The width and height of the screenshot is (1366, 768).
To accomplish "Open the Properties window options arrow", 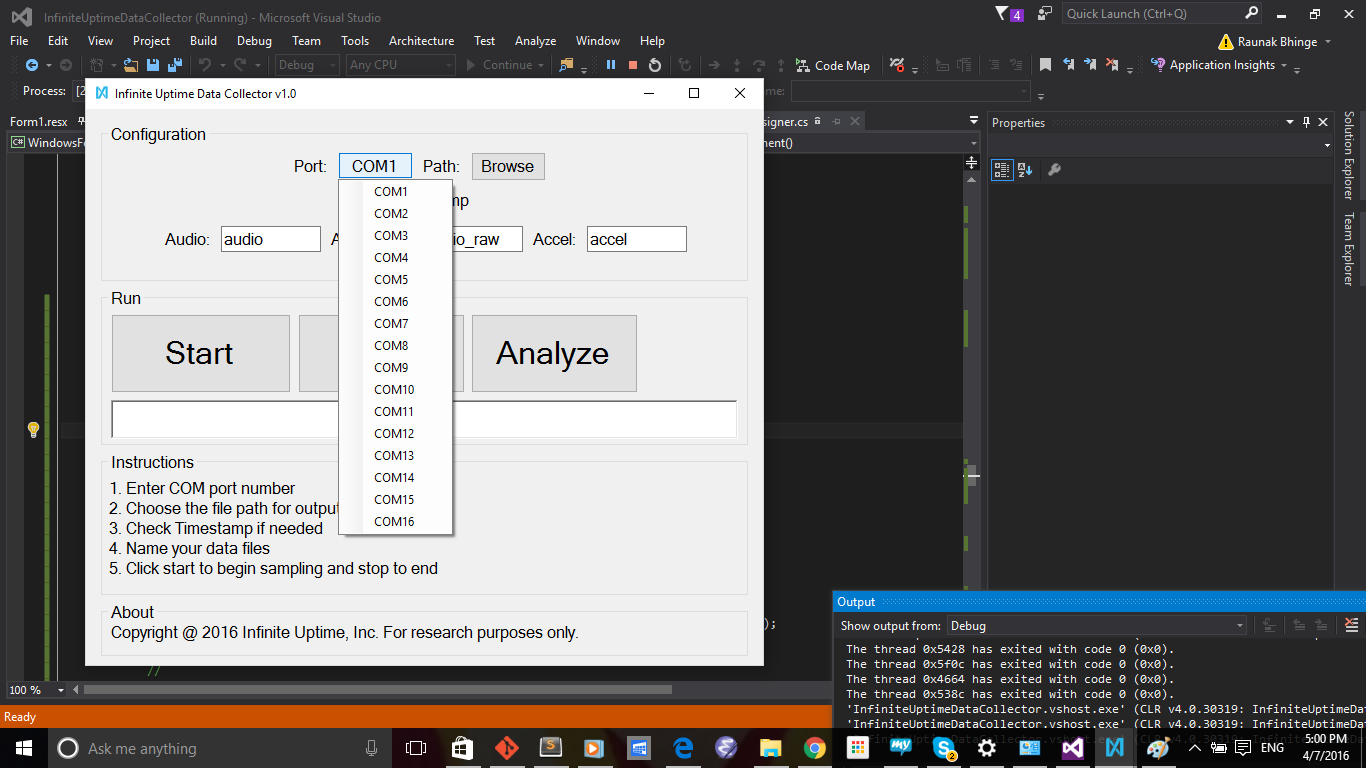I will click(1290, 123).
